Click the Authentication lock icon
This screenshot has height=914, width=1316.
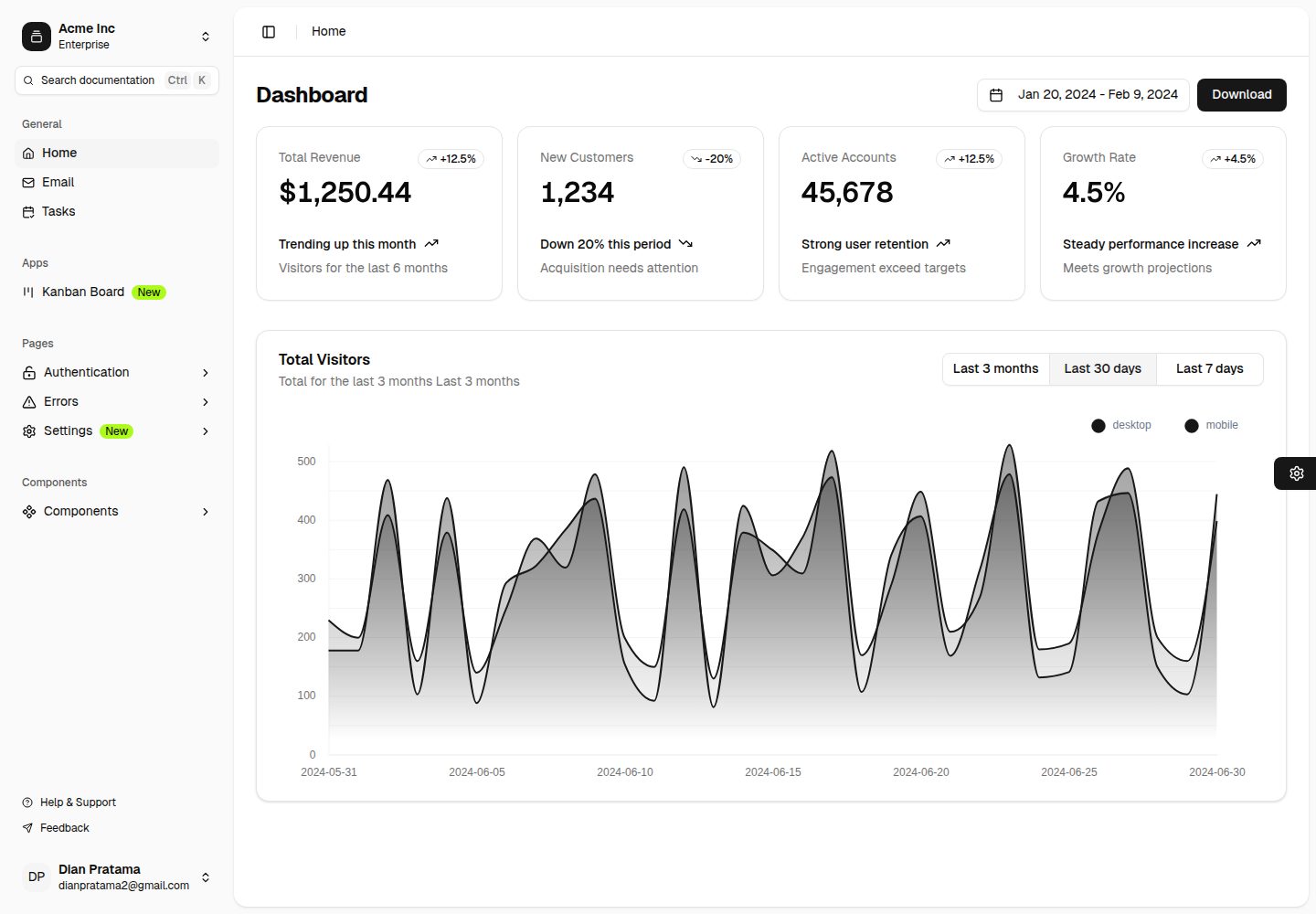click(x=29, y=373)
